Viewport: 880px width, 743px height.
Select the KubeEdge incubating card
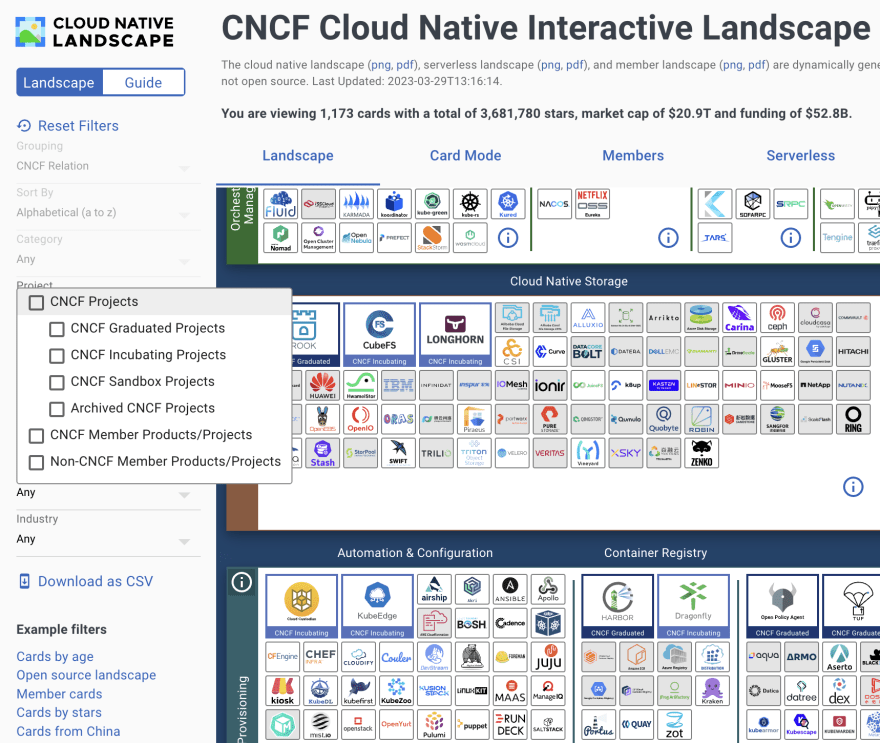pos(377,606)
